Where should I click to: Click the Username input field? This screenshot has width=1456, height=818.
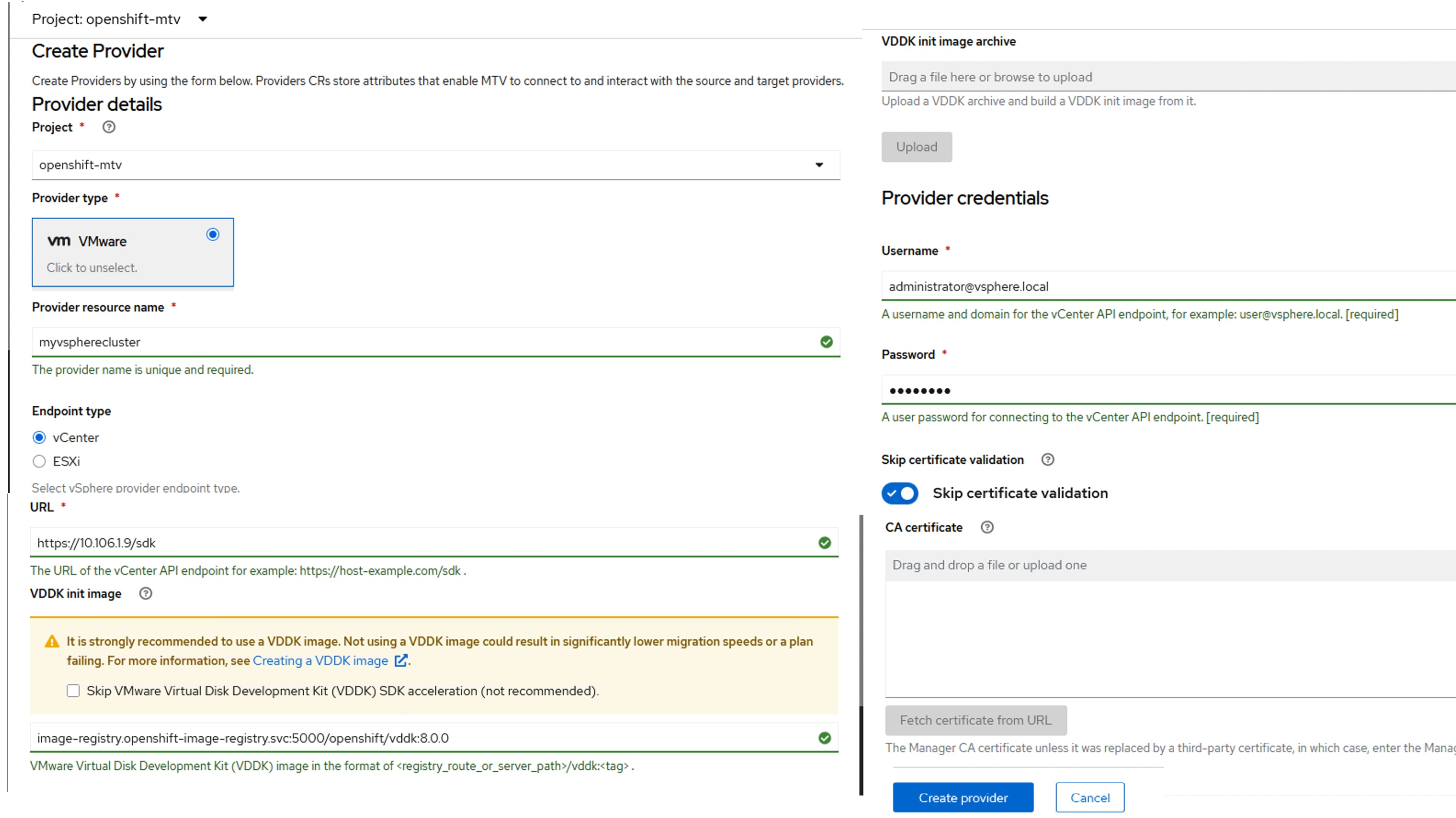coord(1164,287)
